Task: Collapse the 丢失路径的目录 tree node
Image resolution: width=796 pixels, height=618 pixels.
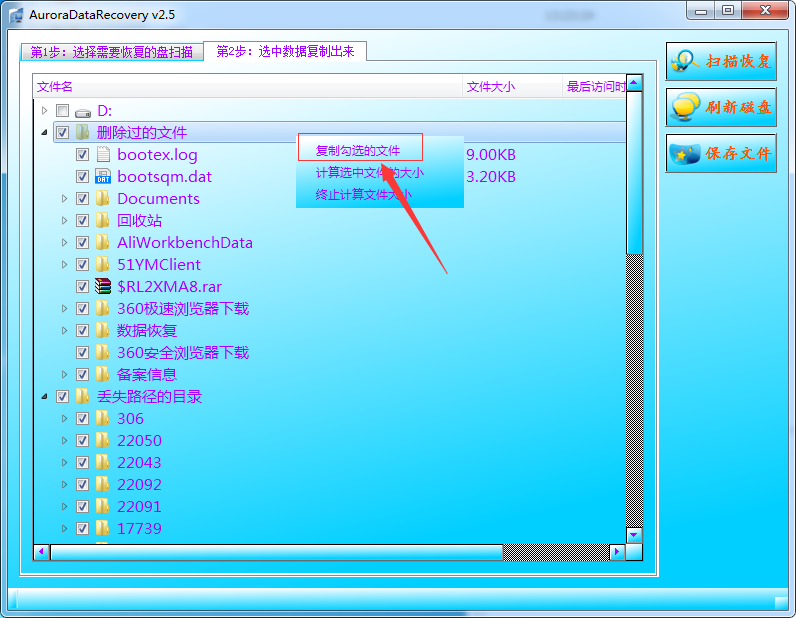Action: click(x=44, y=397)
